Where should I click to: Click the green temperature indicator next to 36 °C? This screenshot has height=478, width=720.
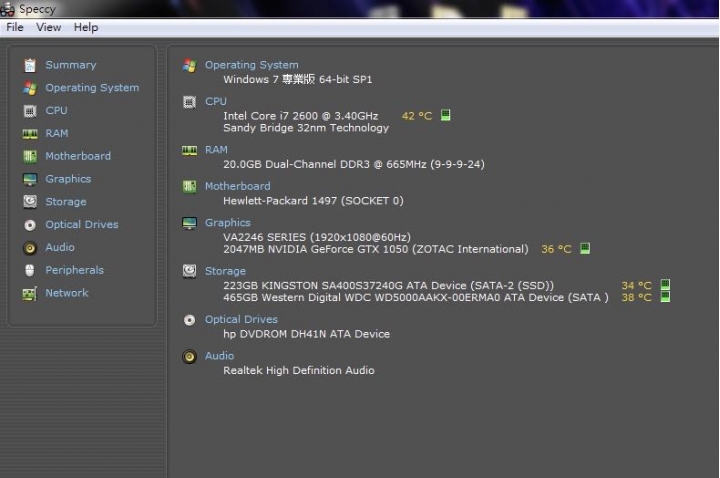[585, 248]
